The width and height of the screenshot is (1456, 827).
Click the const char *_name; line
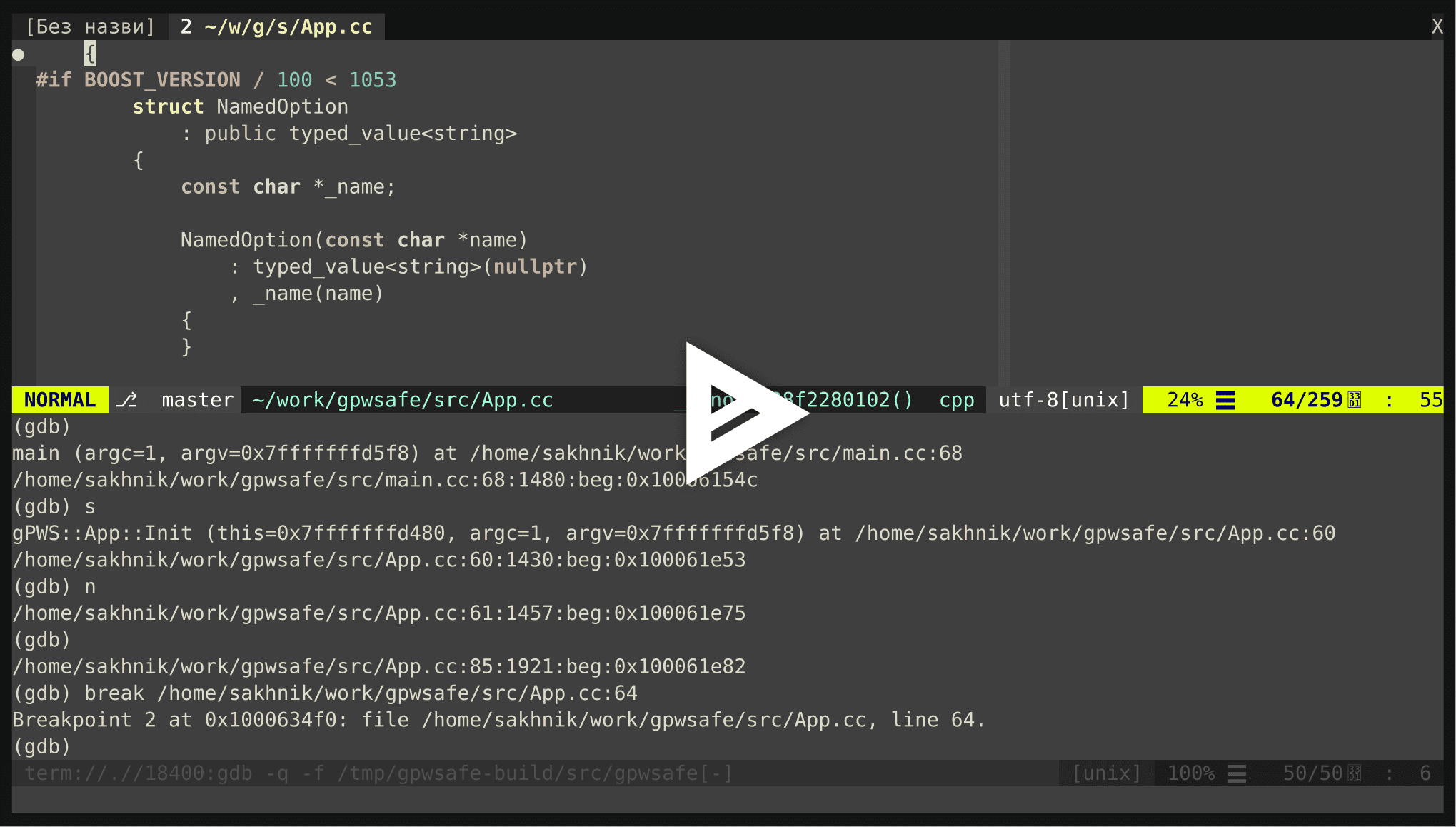point(288,187)
